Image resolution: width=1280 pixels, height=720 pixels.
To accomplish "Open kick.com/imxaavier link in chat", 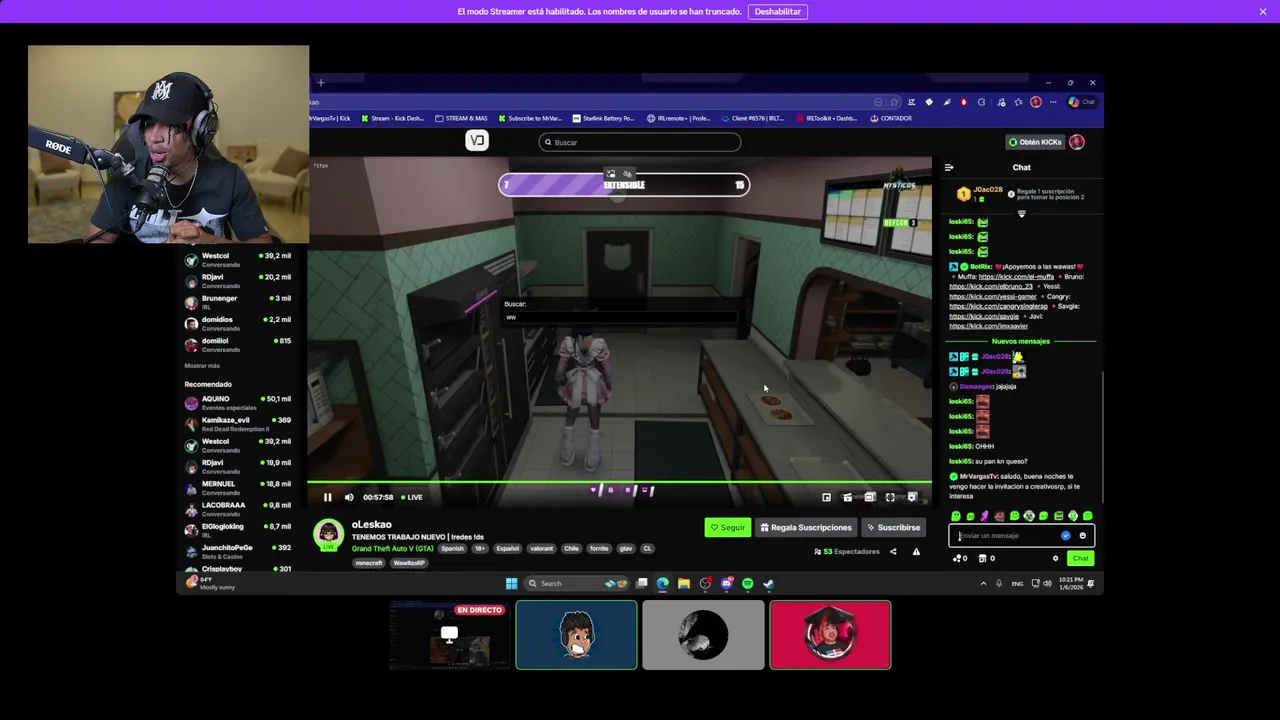I will click(988, 326).
